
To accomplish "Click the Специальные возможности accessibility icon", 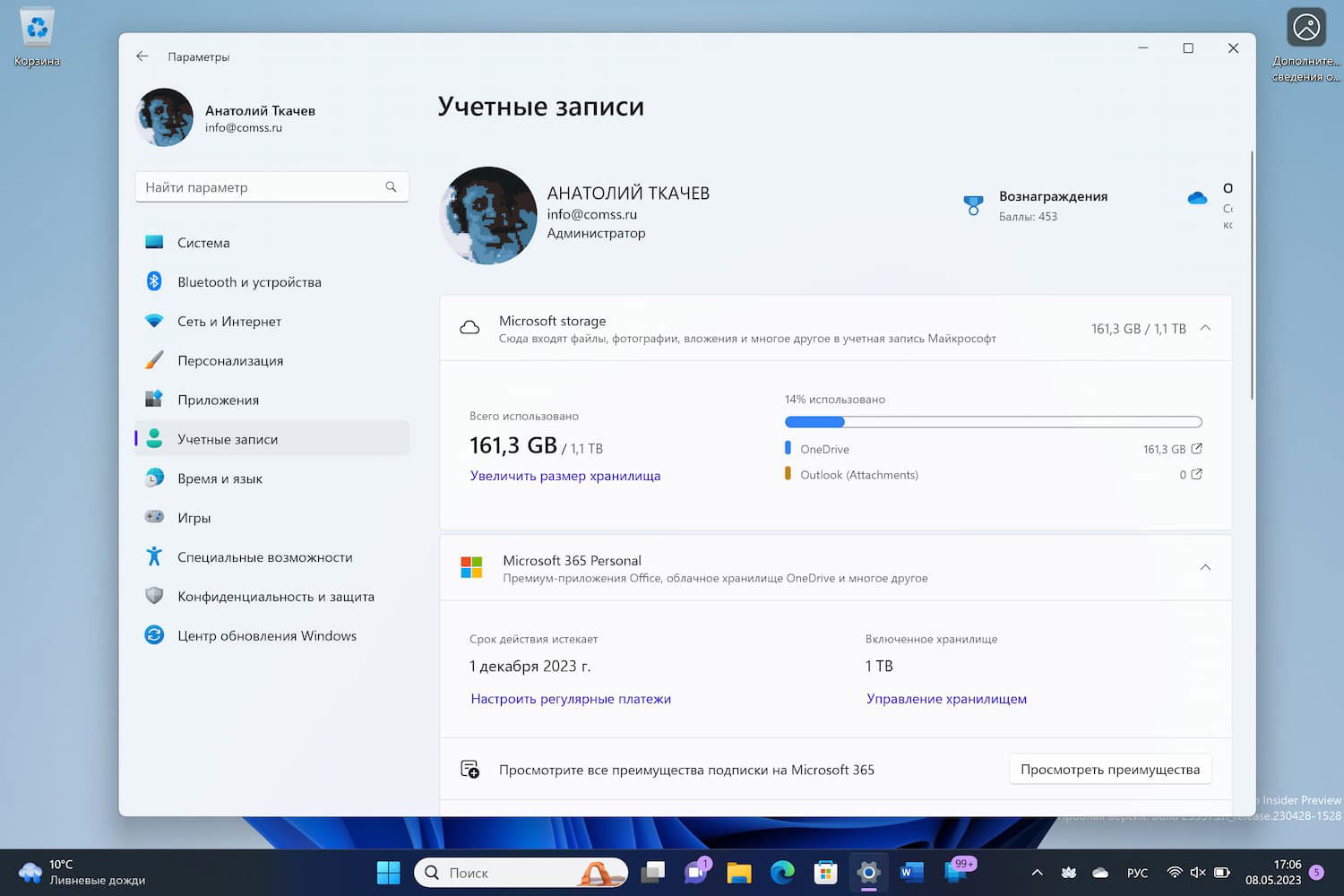I will (x=154, y=556).
